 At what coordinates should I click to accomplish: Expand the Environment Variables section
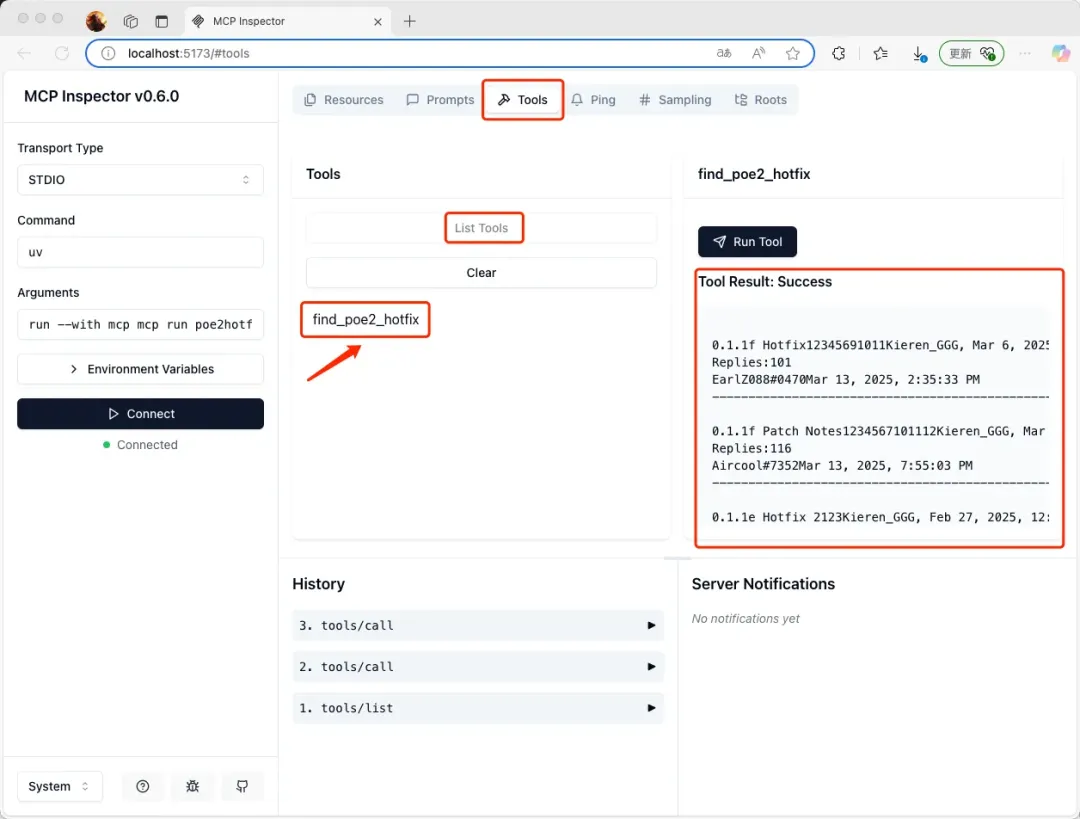(x=140, y=369)
